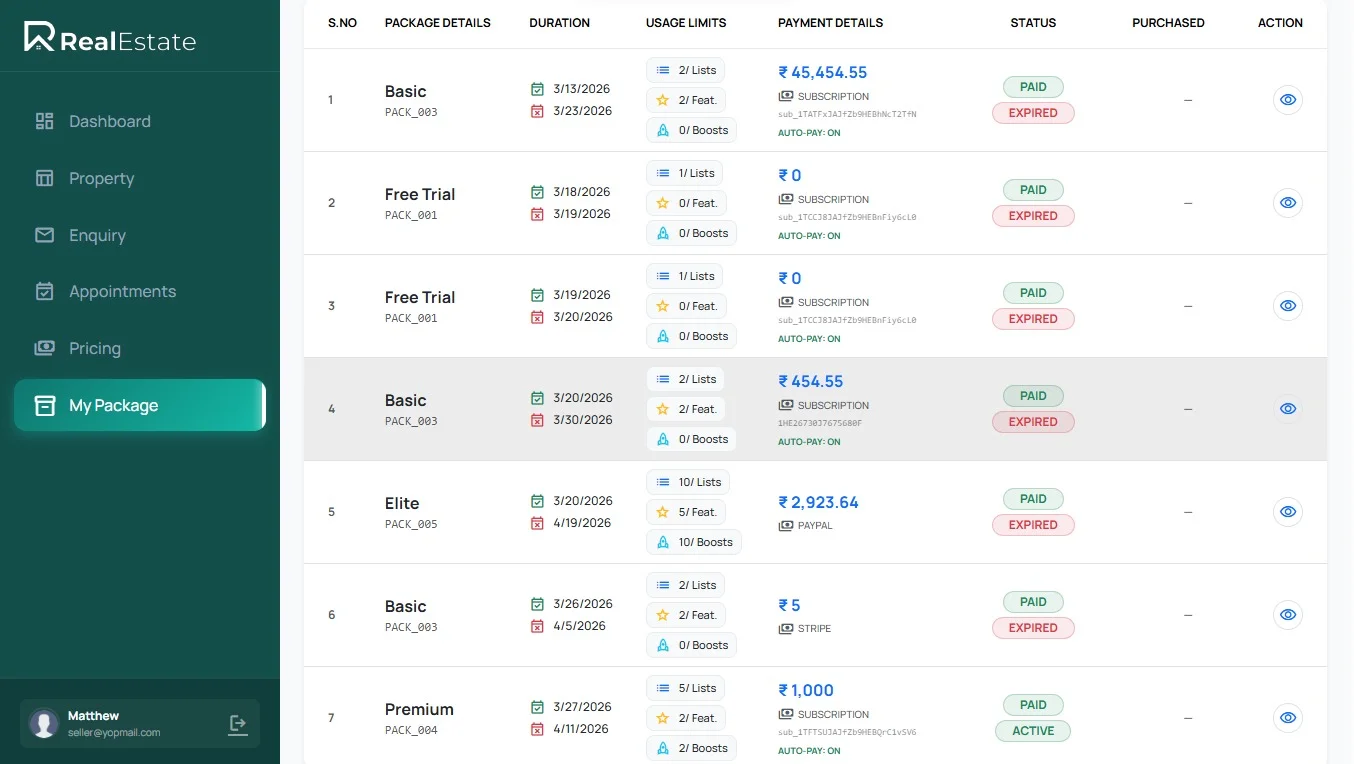Click the PAYPAL payment method label
Screen dimensions: 1354x764
[815, 525]
